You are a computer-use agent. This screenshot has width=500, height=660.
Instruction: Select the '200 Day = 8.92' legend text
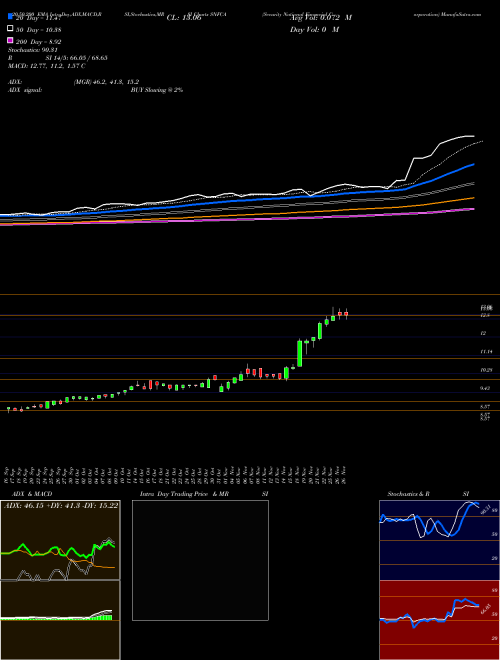point(39,42)
